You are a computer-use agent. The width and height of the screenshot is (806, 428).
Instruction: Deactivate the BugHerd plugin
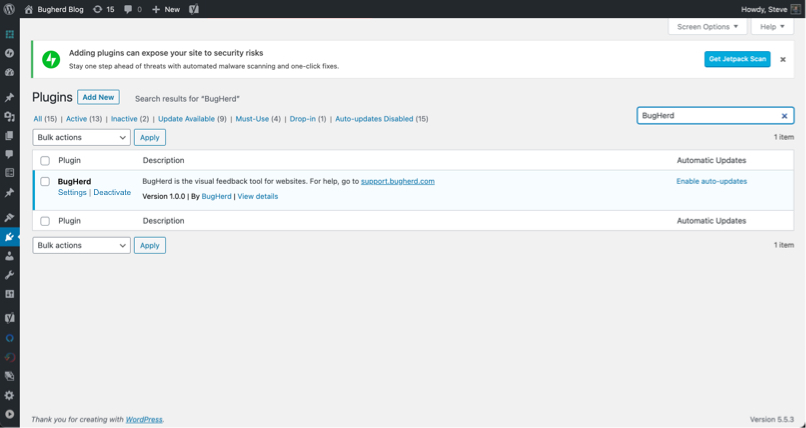(112, 192)
